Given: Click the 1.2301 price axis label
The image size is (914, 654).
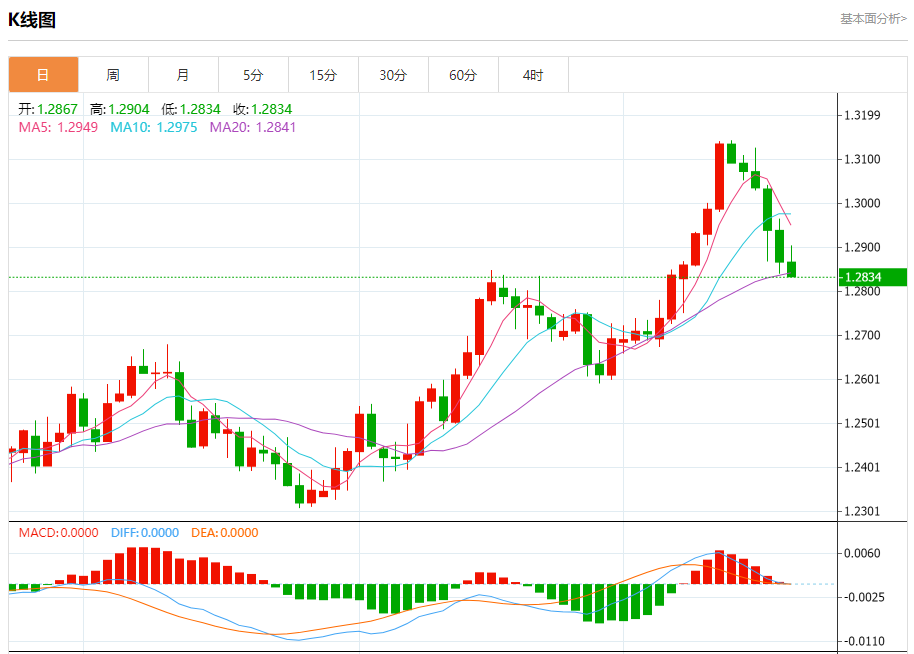Looking at the screenshot, I should point(862,511).
